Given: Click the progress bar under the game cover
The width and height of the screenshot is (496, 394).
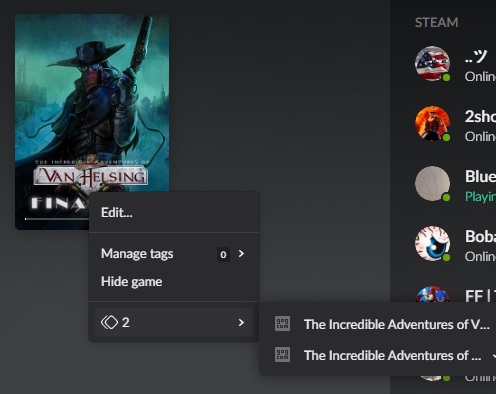Looking at the screenshot, I should click(x=57, y=219).
